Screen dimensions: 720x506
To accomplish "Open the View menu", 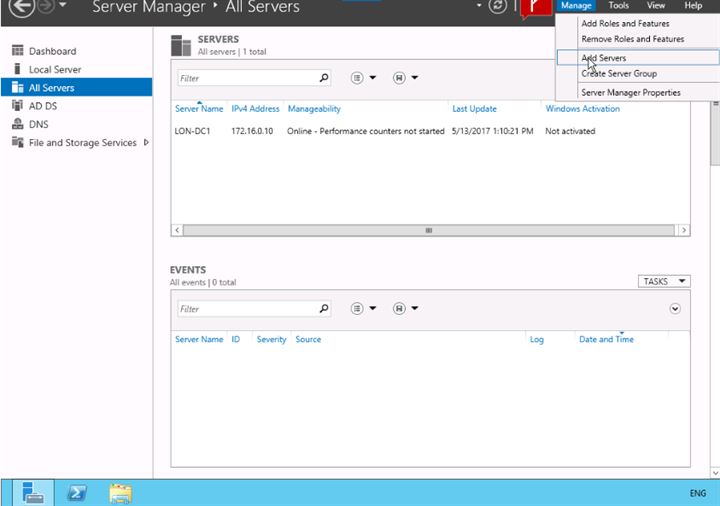I will click(x=656, y=6).
